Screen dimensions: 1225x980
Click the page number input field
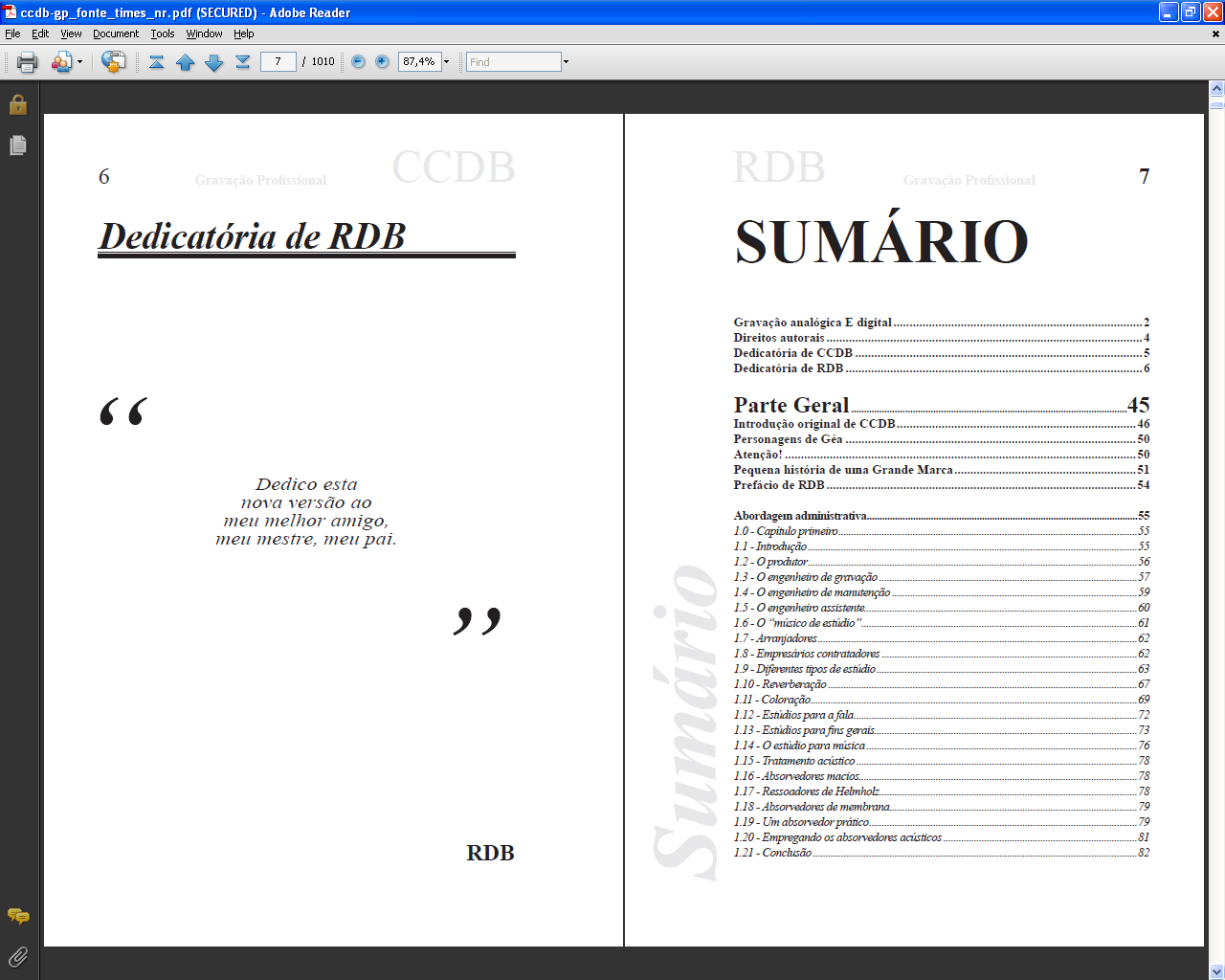pos(278,62)
